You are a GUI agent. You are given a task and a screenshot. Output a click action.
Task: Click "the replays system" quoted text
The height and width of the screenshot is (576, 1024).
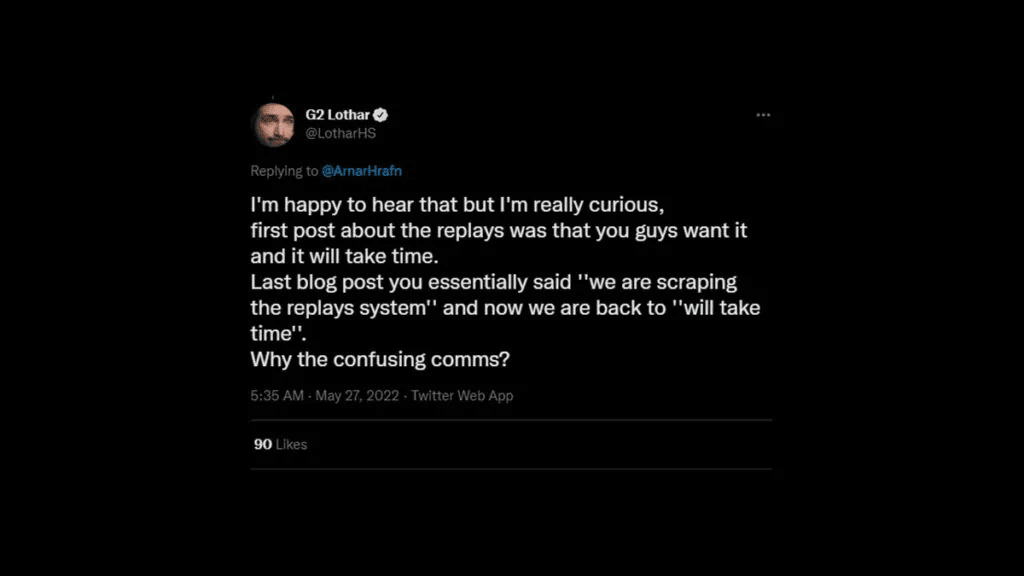[342, 308]
